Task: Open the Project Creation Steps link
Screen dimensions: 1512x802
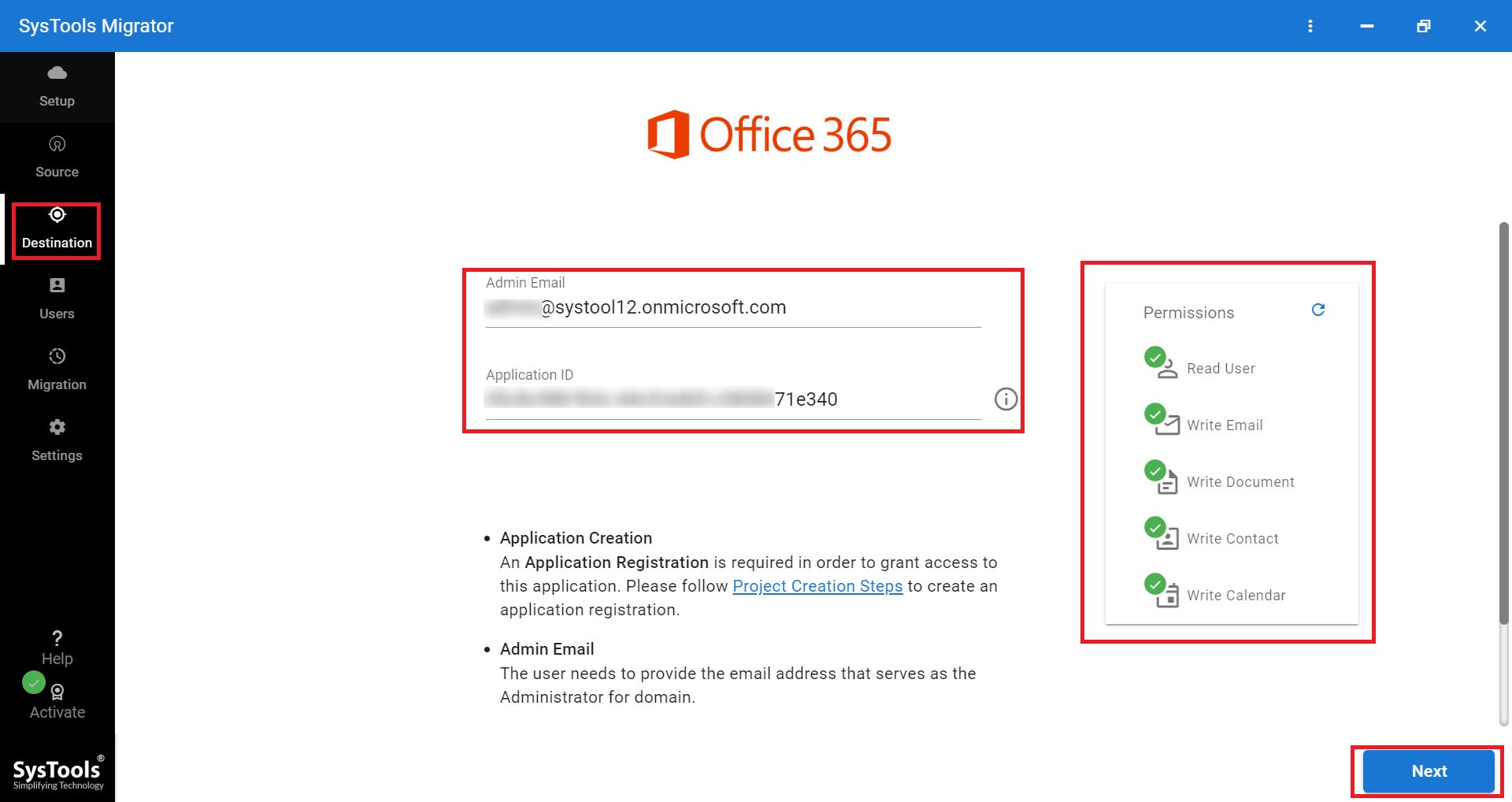Action: click(x=817, y=586)
